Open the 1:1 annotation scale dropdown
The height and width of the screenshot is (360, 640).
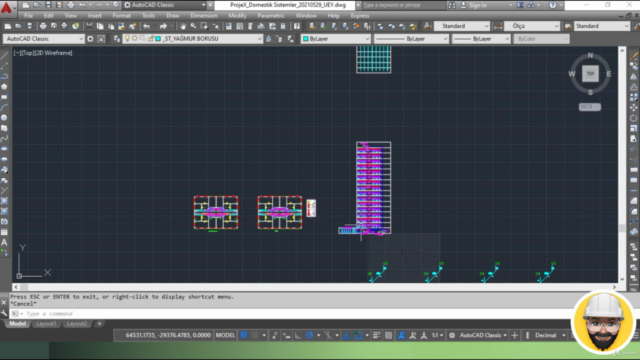point(438,336)
